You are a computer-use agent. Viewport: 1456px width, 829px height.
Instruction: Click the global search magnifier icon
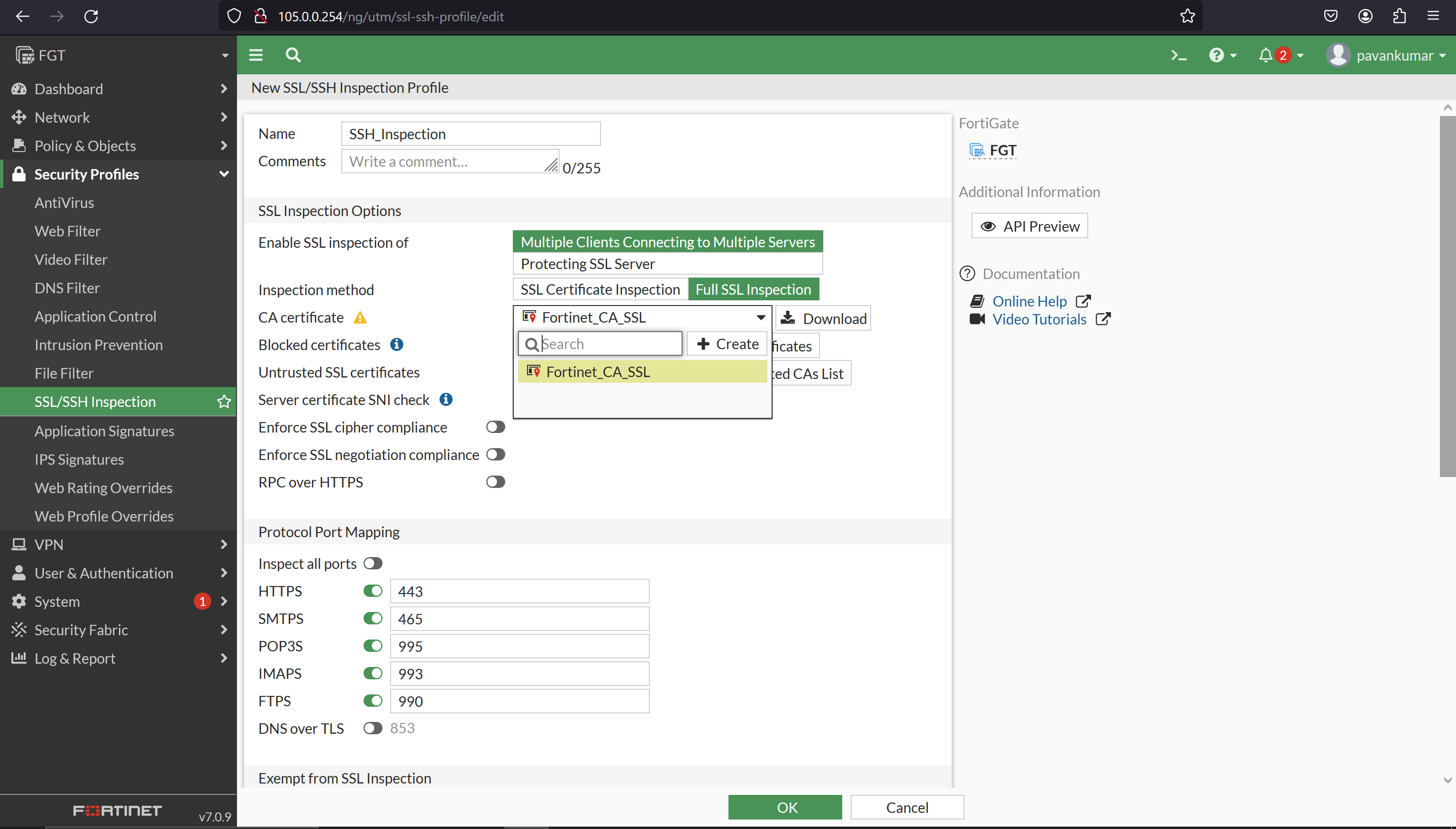[293, 54]
